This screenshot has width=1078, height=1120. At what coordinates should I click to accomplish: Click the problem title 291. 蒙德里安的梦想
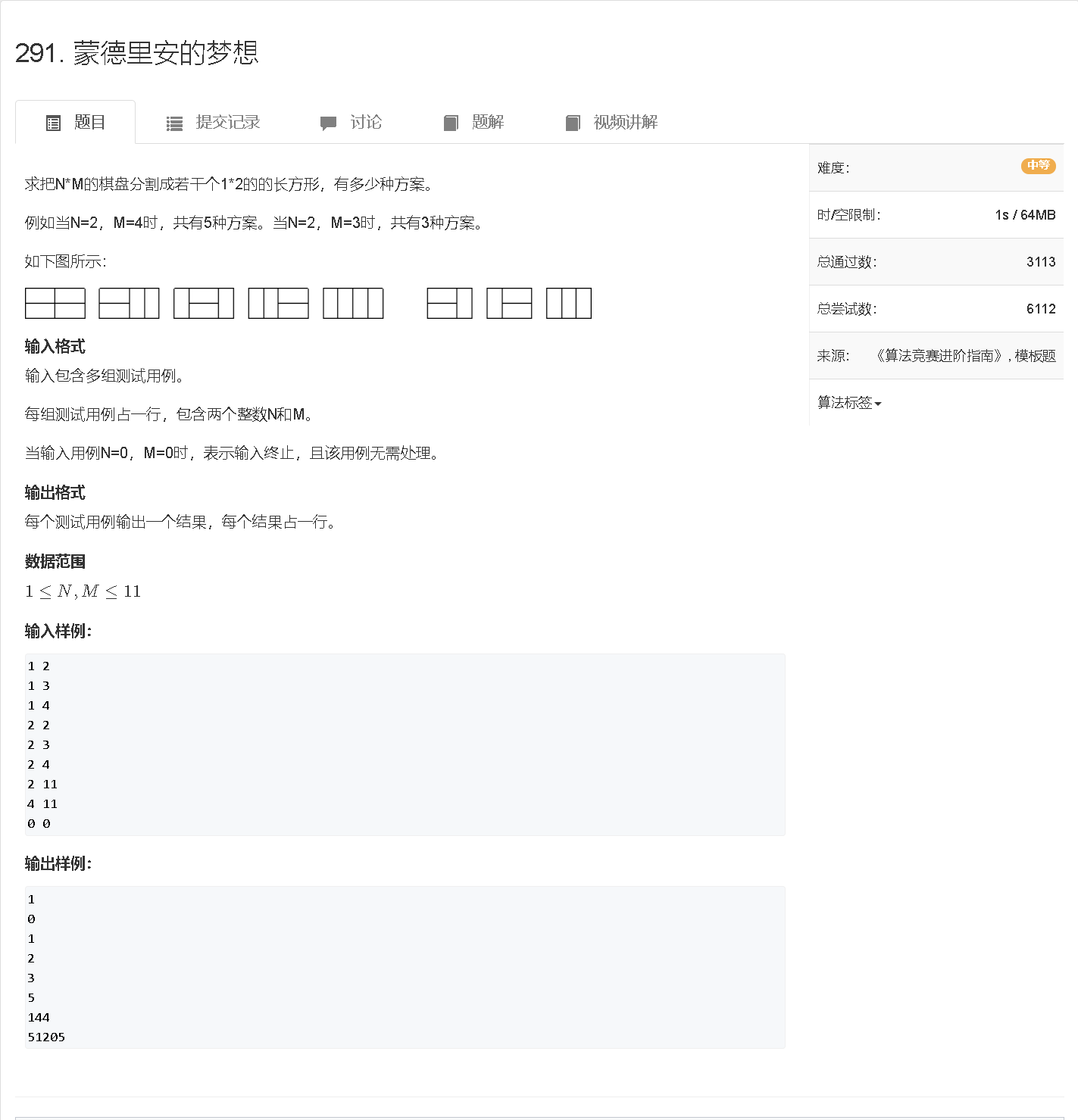[137, 53]
